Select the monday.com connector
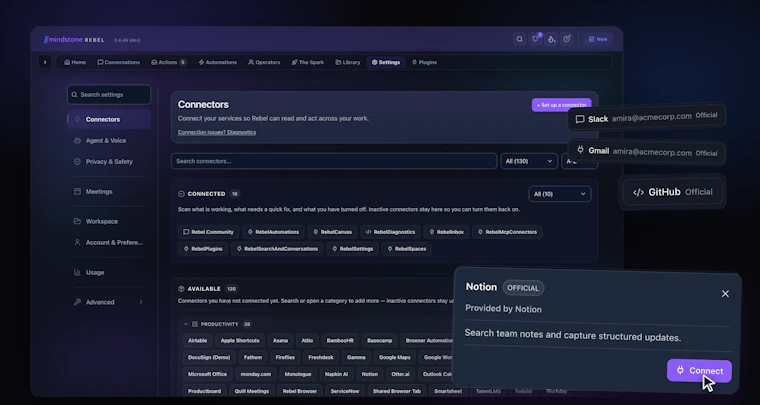This screenshot has width=760, height=405. coord(255,374)
